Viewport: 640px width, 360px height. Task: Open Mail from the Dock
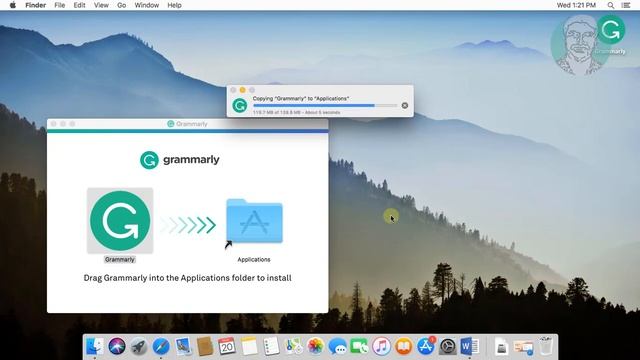[x=183, y=347]
